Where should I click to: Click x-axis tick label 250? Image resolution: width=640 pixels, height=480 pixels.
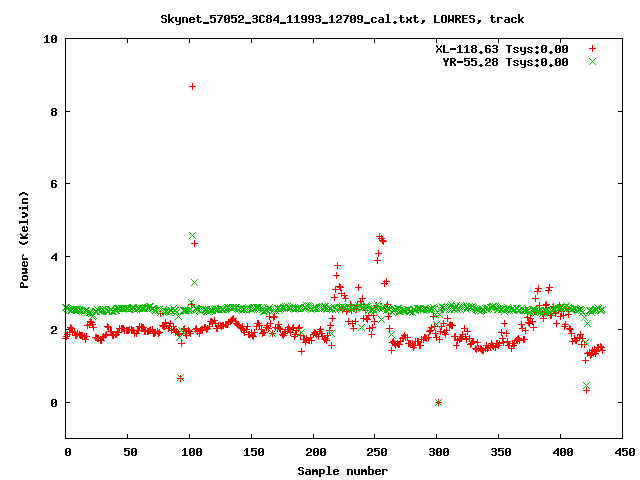tap(377, 452)
